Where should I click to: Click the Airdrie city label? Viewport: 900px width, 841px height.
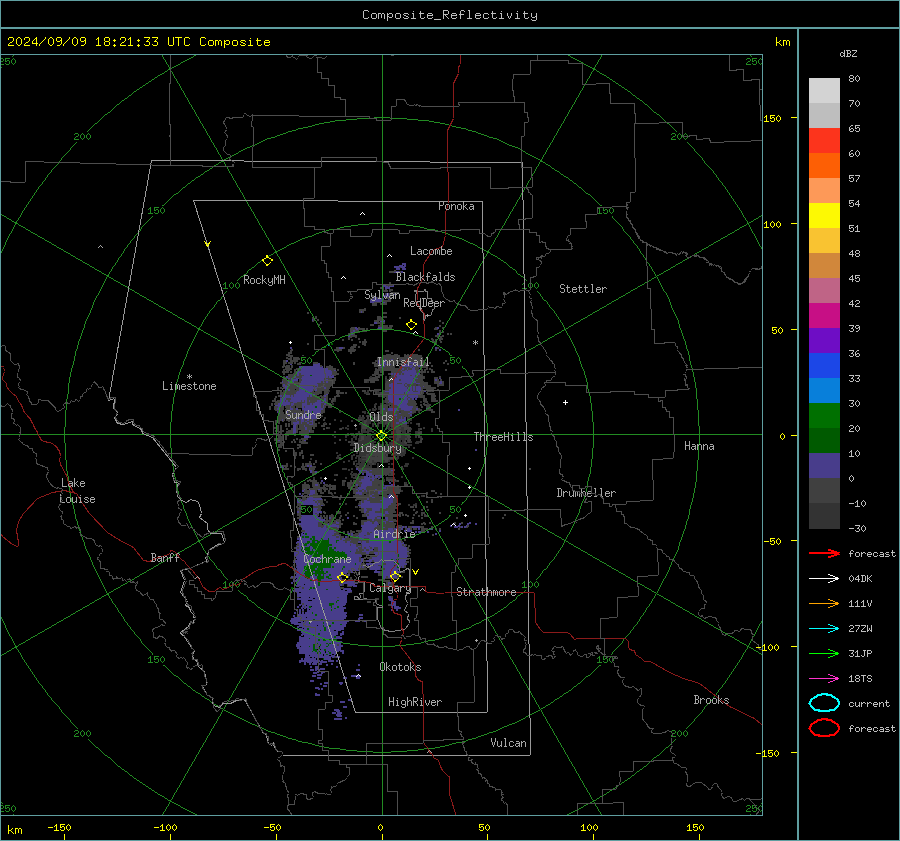coord(394,534)
